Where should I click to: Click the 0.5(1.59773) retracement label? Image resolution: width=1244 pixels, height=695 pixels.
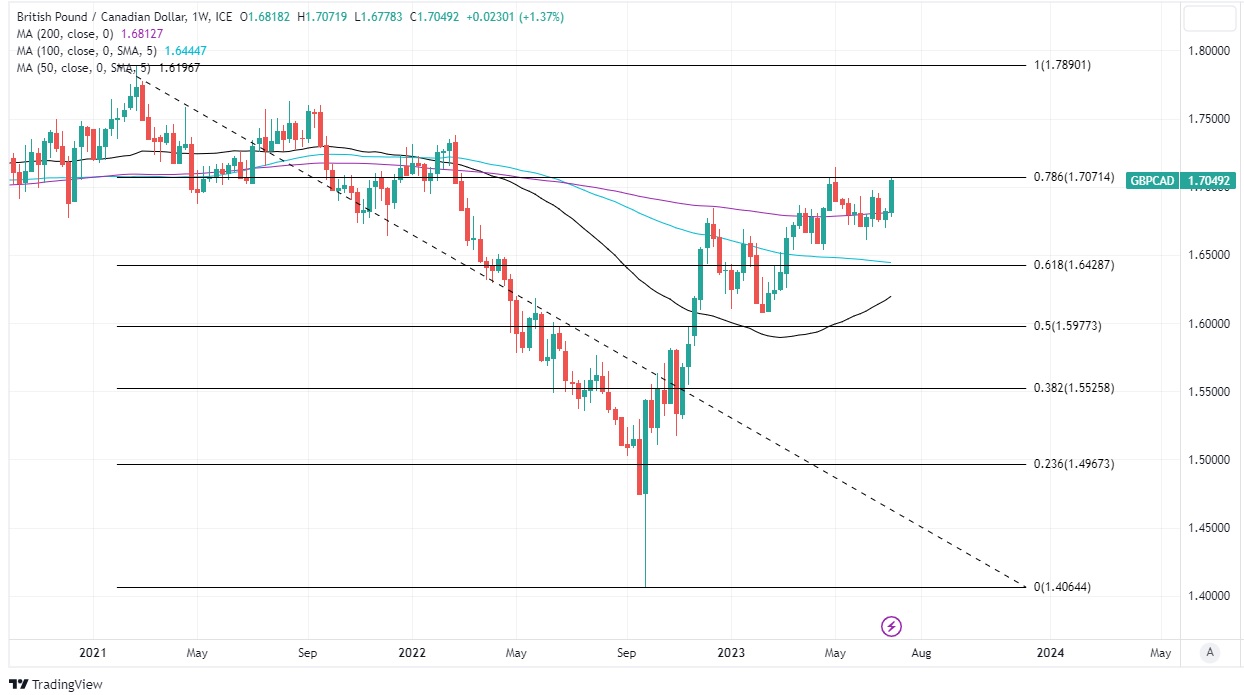(x=1067, y=326)
